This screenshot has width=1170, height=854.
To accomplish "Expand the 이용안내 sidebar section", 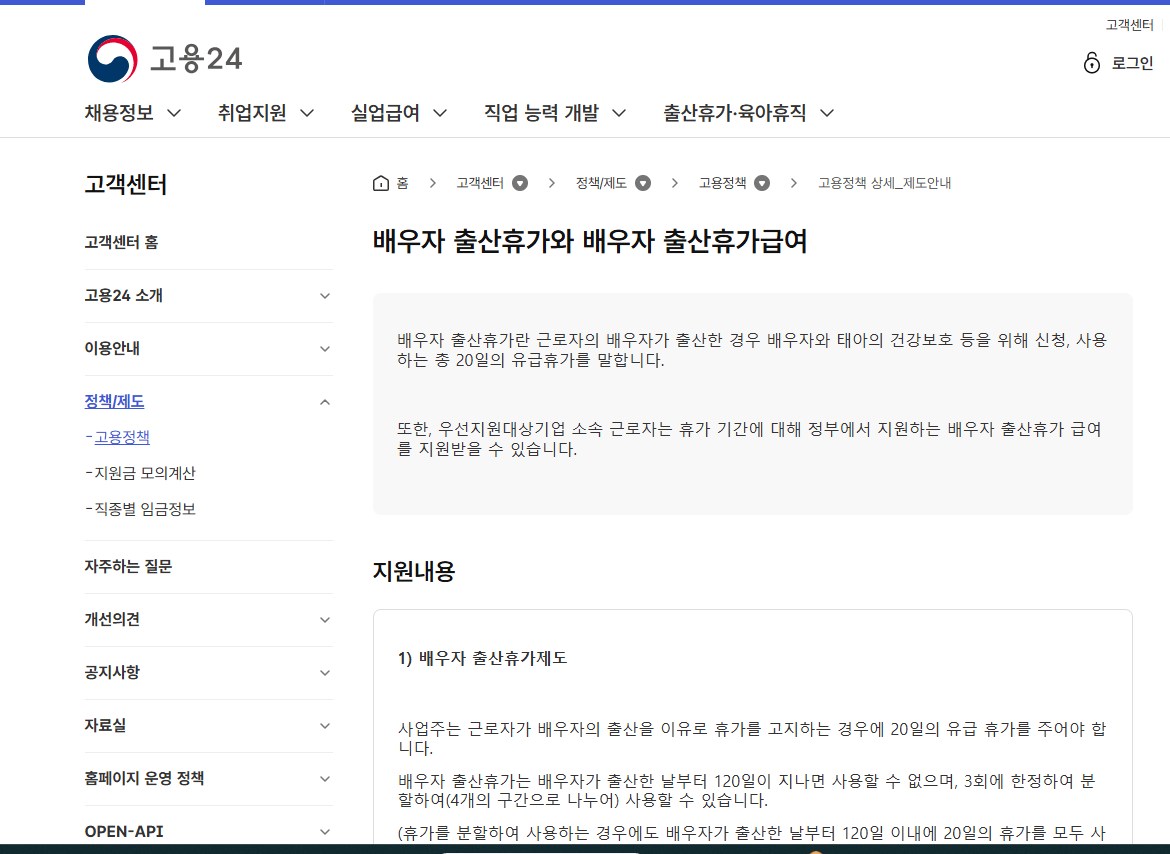I will [x=324, y=349].
